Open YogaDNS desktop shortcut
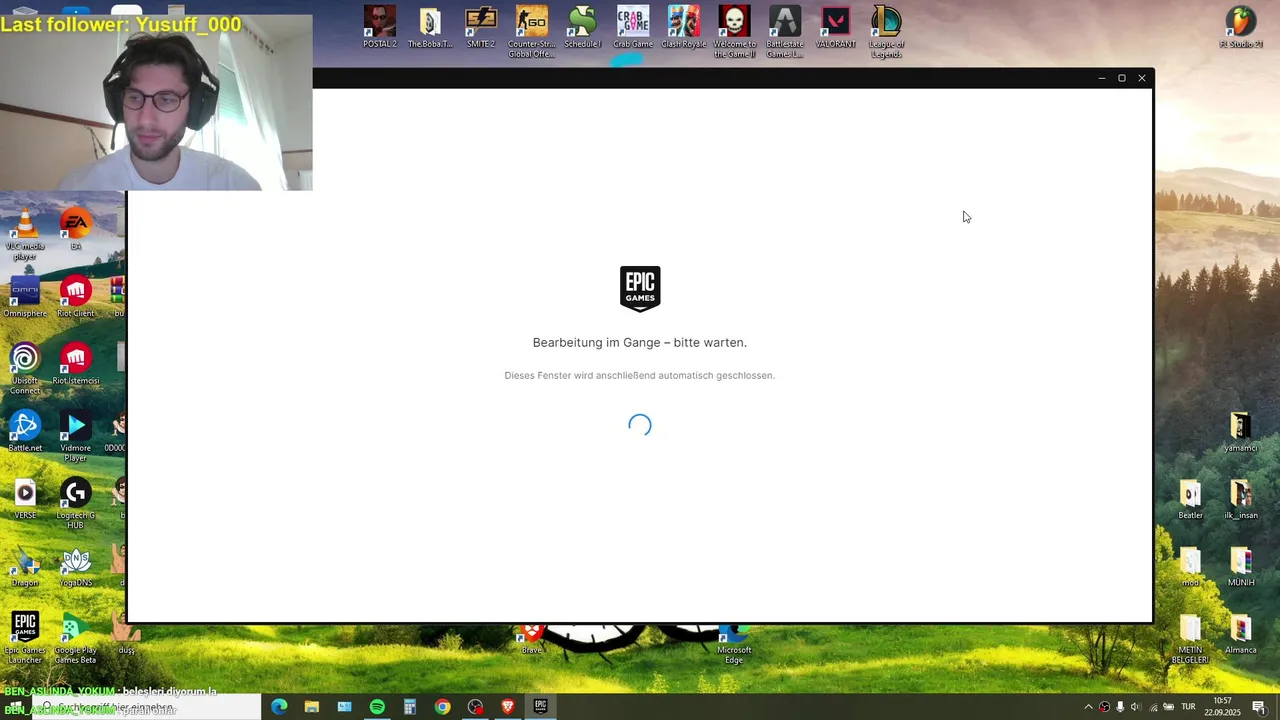 [75, 566]
